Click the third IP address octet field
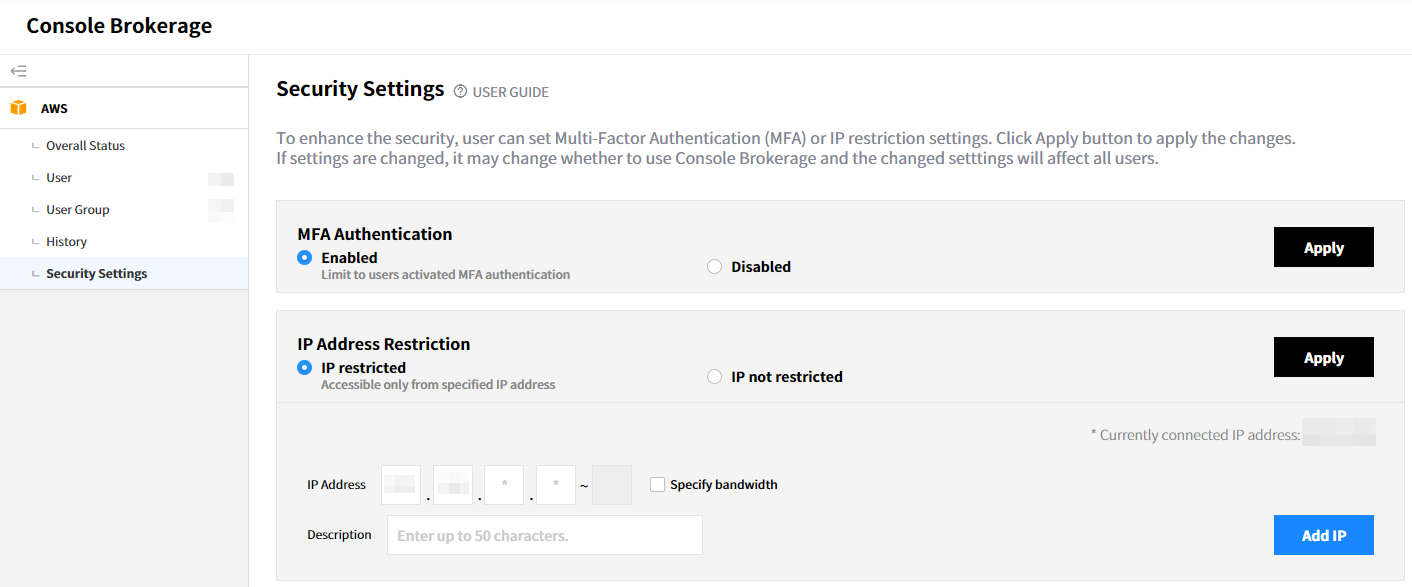The height and width of the screenshot is (587, 1412). click(x=504, y=485)
